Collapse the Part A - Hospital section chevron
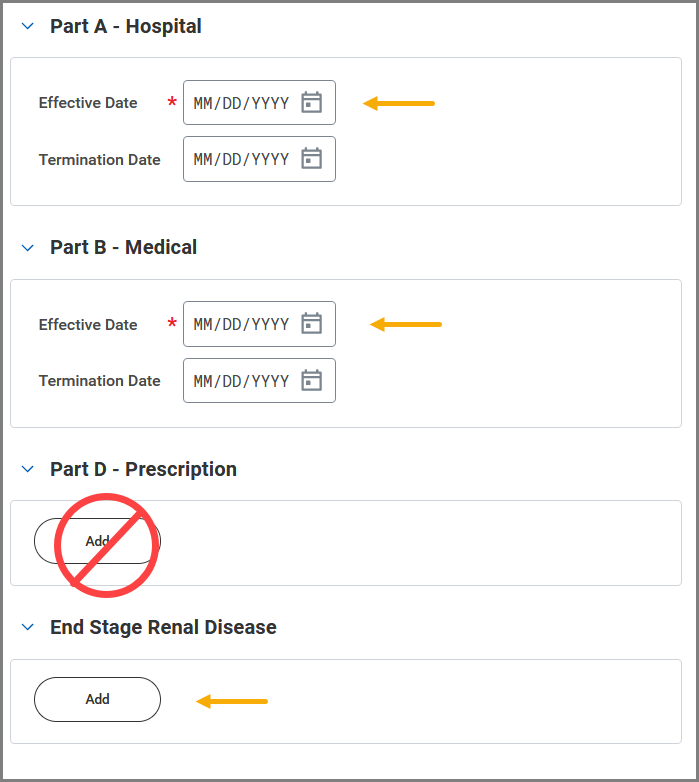This screenshot has height=782, width=699. 28,26
